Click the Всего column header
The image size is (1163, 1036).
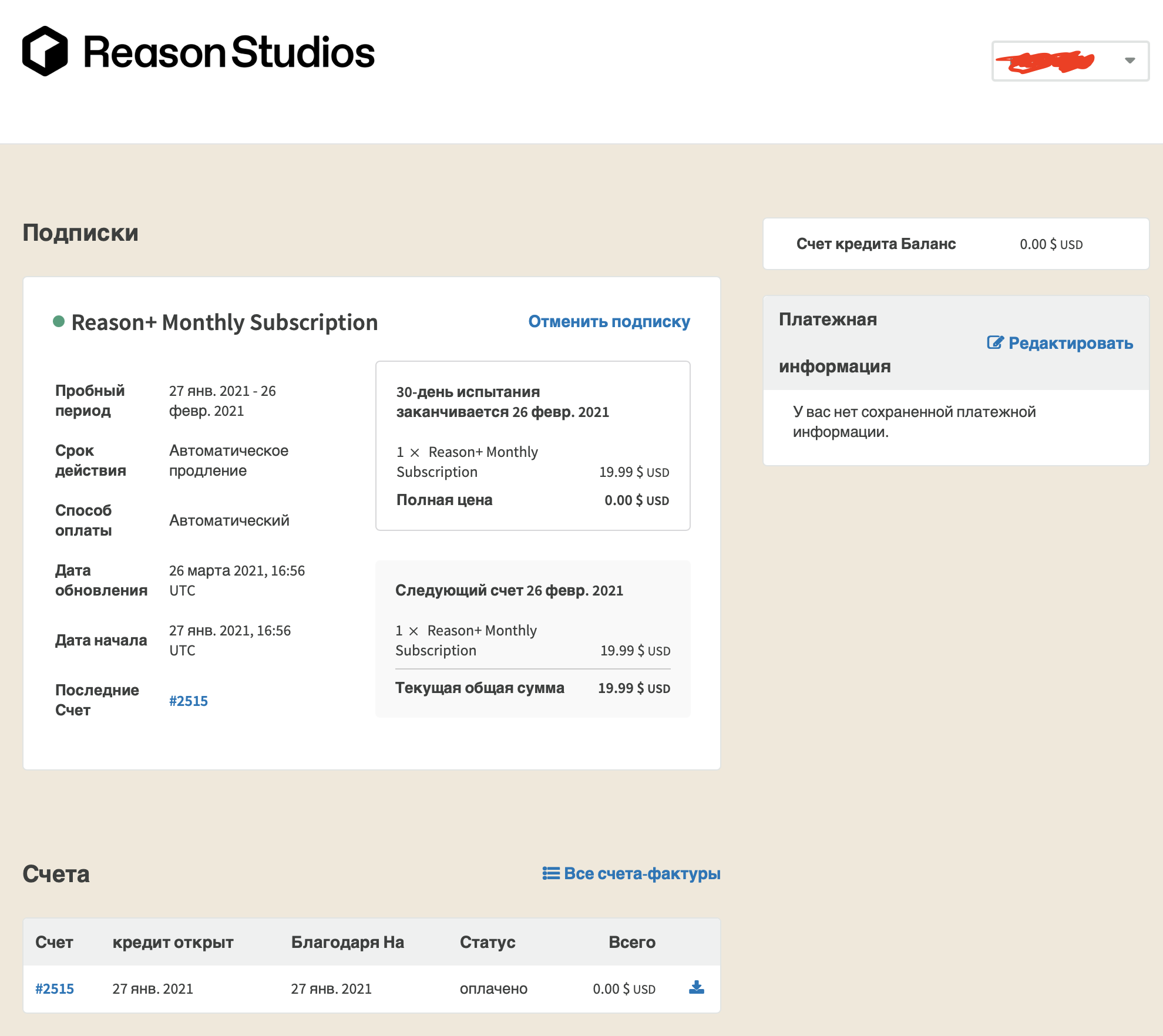[632, 942]
